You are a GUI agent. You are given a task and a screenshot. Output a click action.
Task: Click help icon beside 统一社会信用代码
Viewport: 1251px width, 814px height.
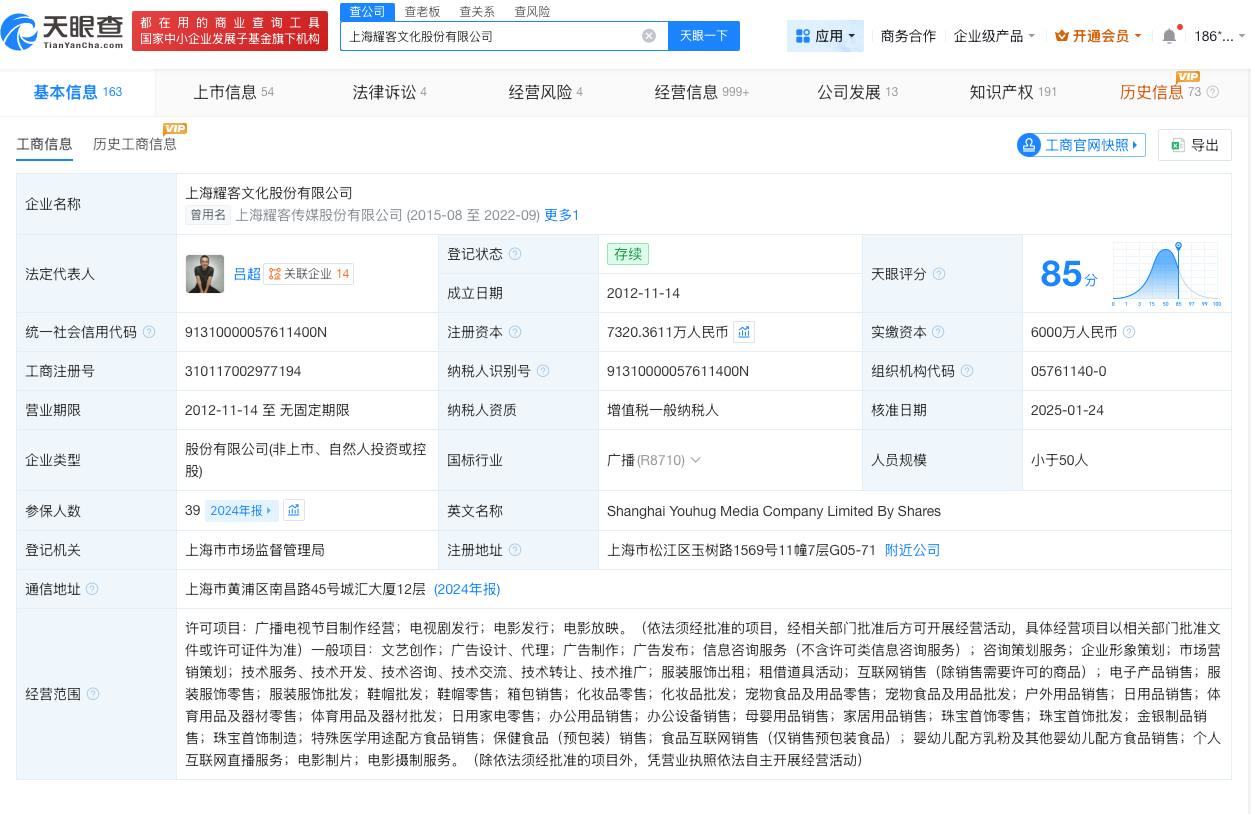click(149, 332)
